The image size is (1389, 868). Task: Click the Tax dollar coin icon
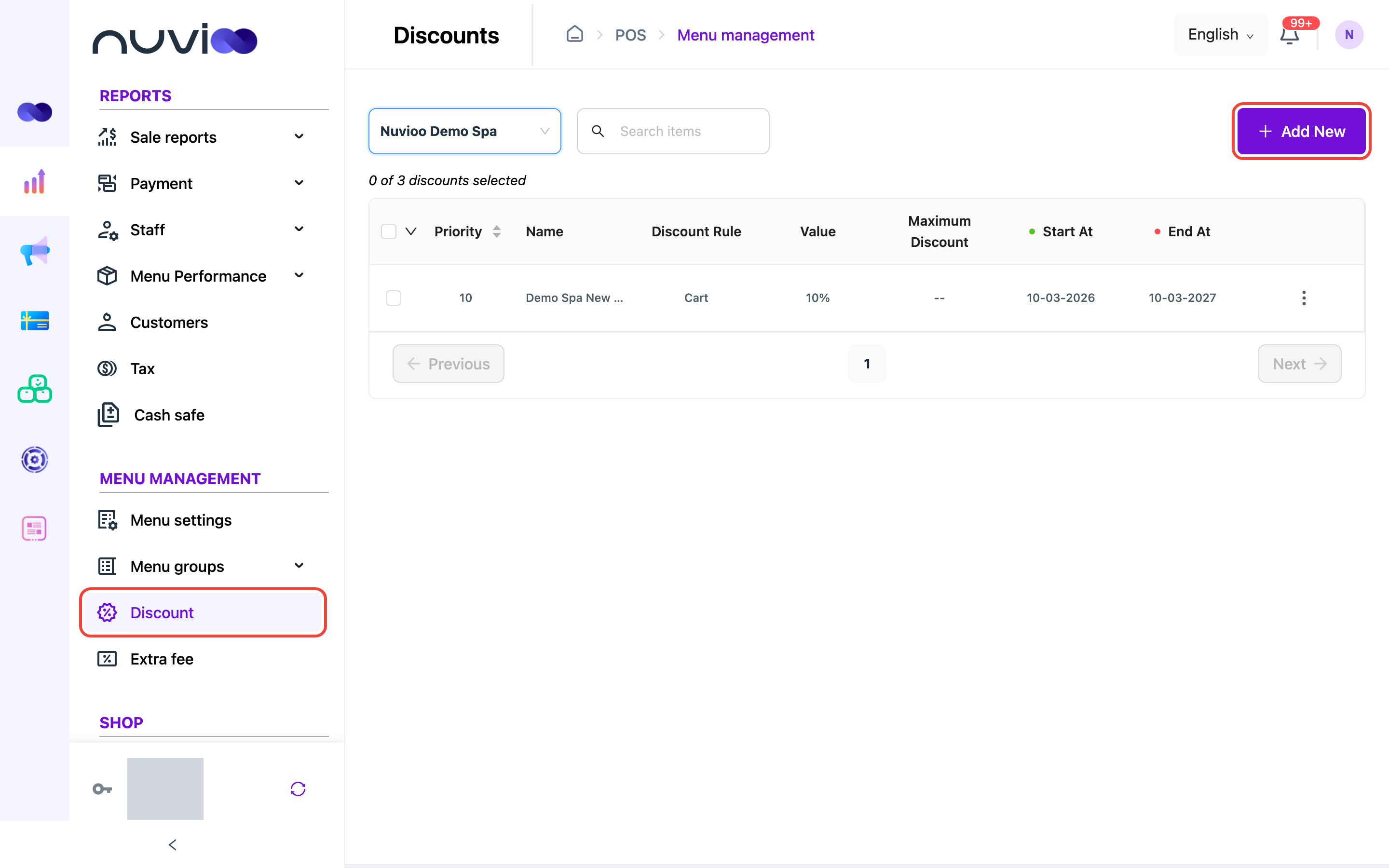point(107,368)
